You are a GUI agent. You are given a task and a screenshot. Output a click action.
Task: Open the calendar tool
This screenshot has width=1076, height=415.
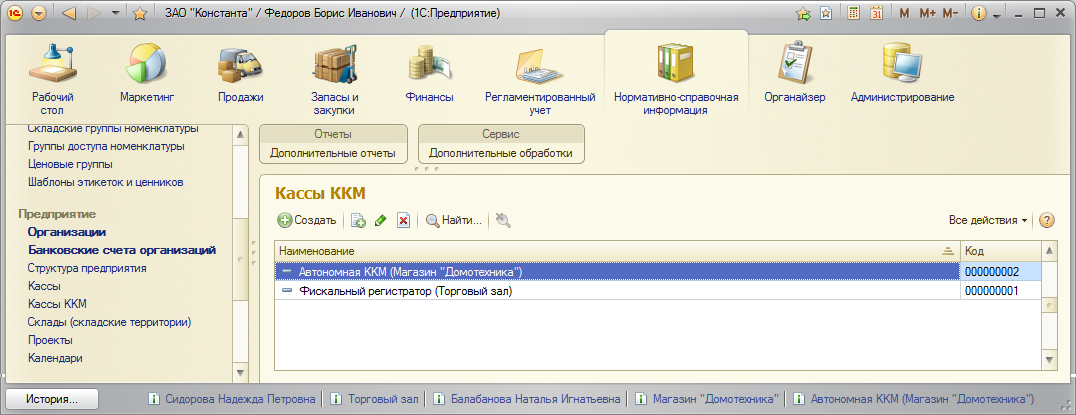pos(876,13)
